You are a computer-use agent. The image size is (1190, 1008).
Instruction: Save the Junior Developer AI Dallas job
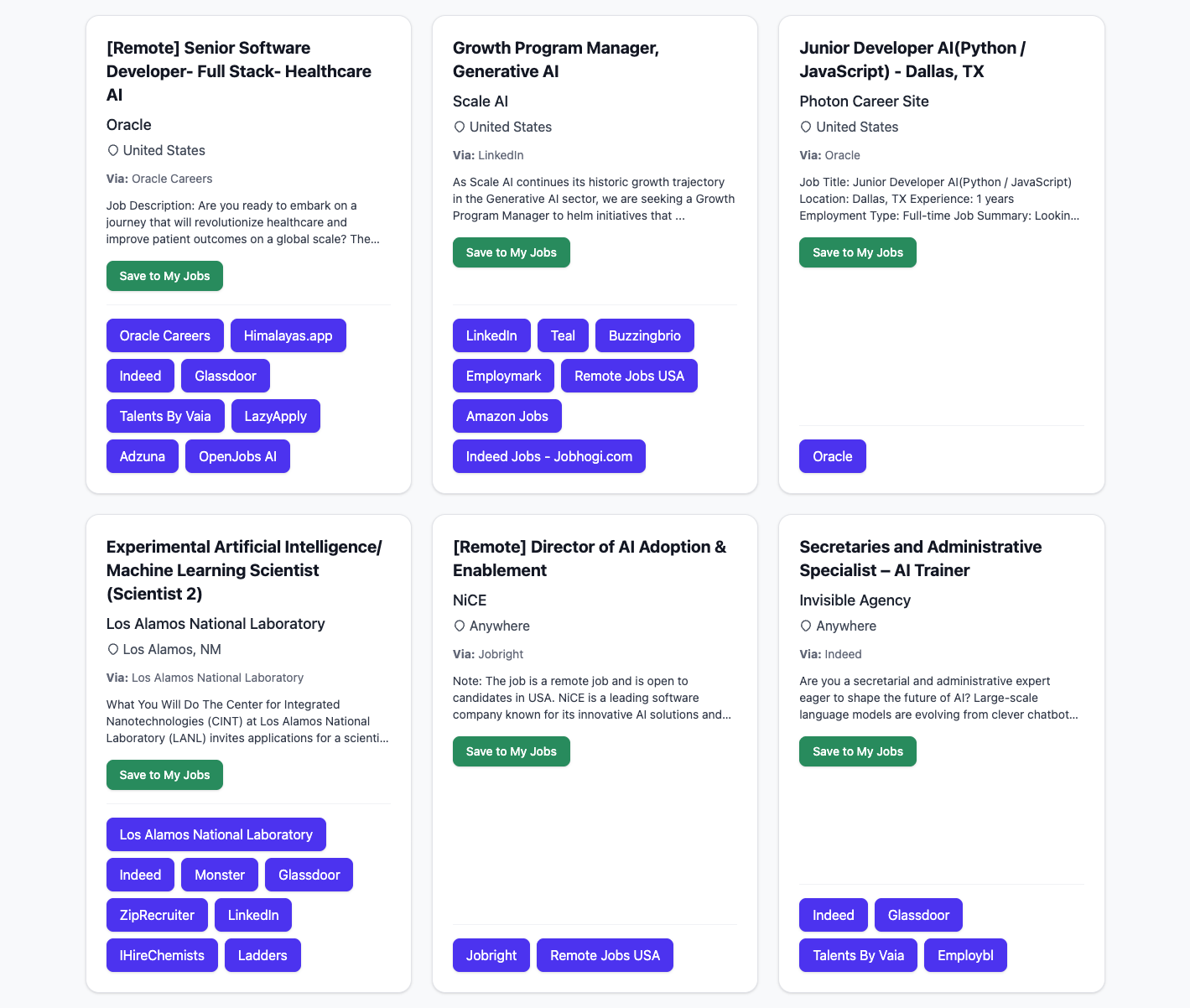tap(857, 252)
